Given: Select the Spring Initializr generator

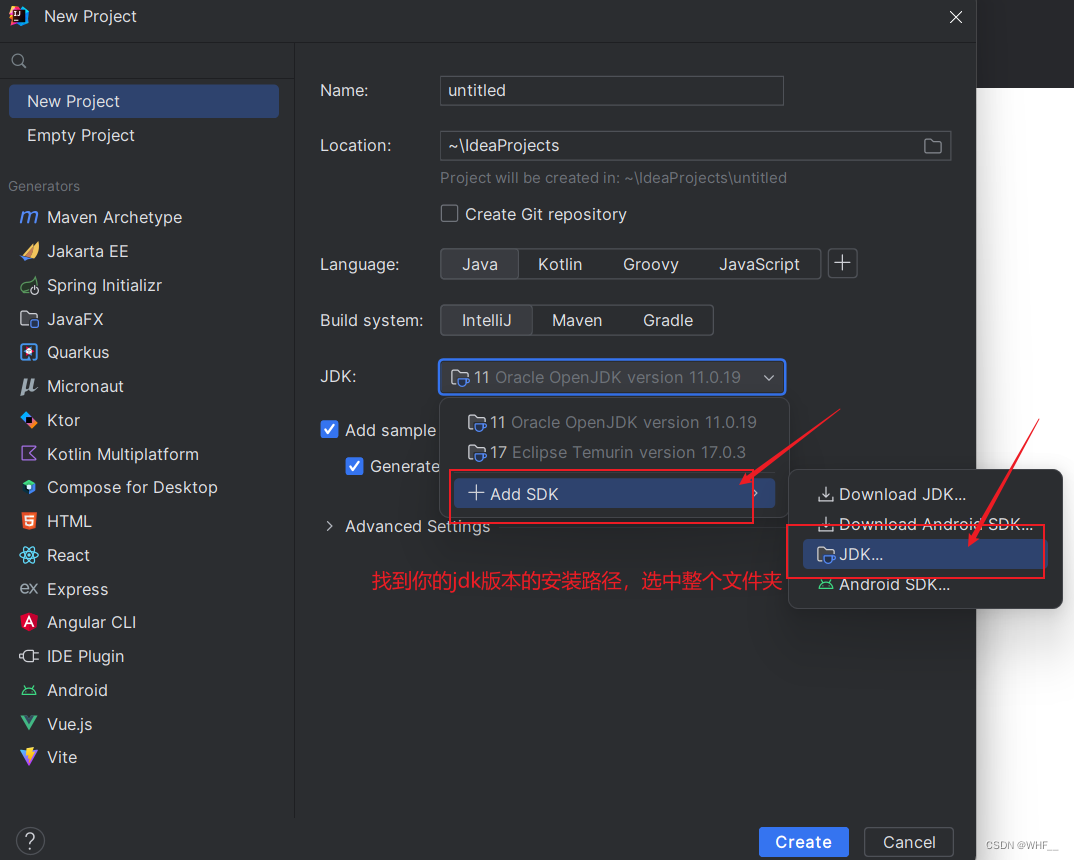Looking at the screenshot, I should [144, 286].
